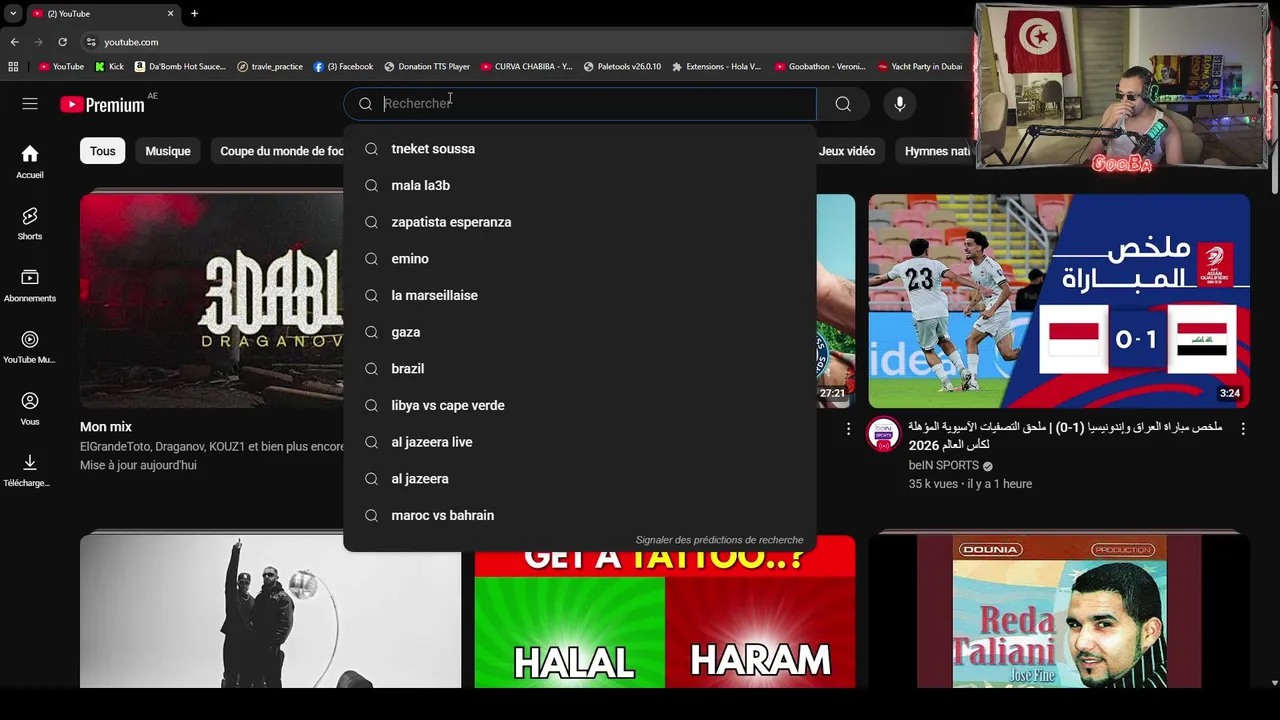Select the Musique filter chip
1280x720 pixels.
168,151
